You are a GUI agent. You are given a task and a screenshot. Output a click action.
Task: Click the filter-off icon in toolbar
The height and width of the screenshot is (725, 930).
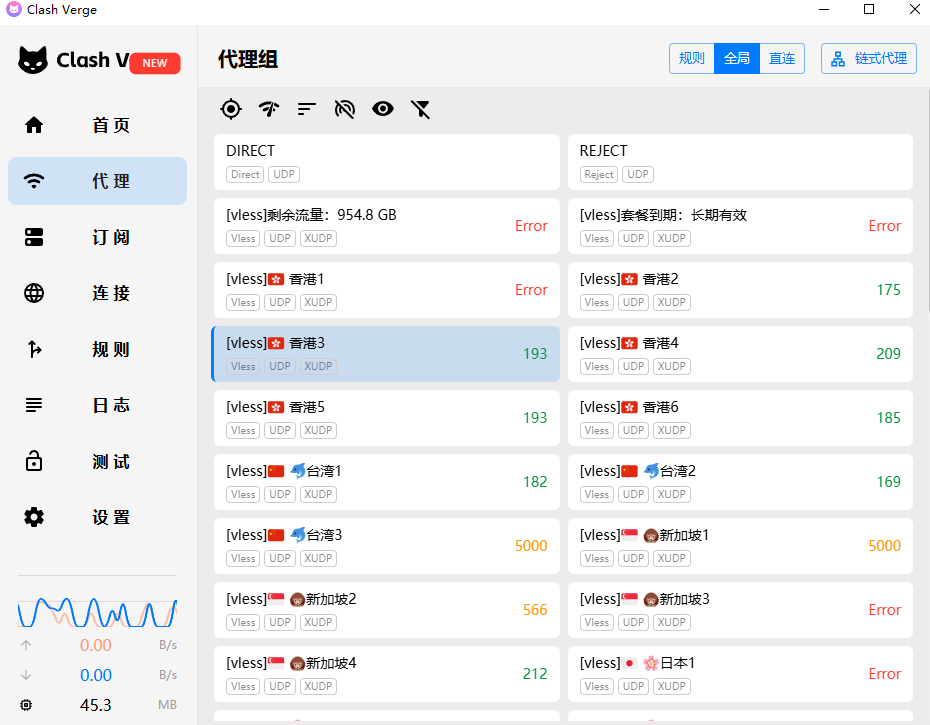pos(421,109)
